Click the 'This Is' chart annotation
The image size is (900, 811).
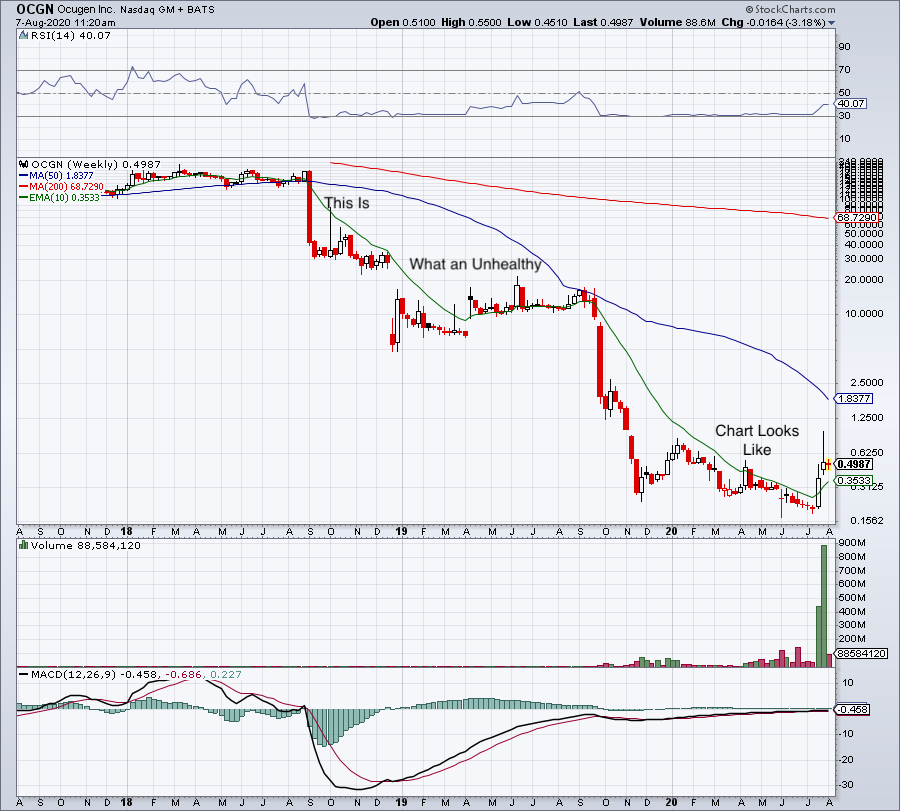347,203
